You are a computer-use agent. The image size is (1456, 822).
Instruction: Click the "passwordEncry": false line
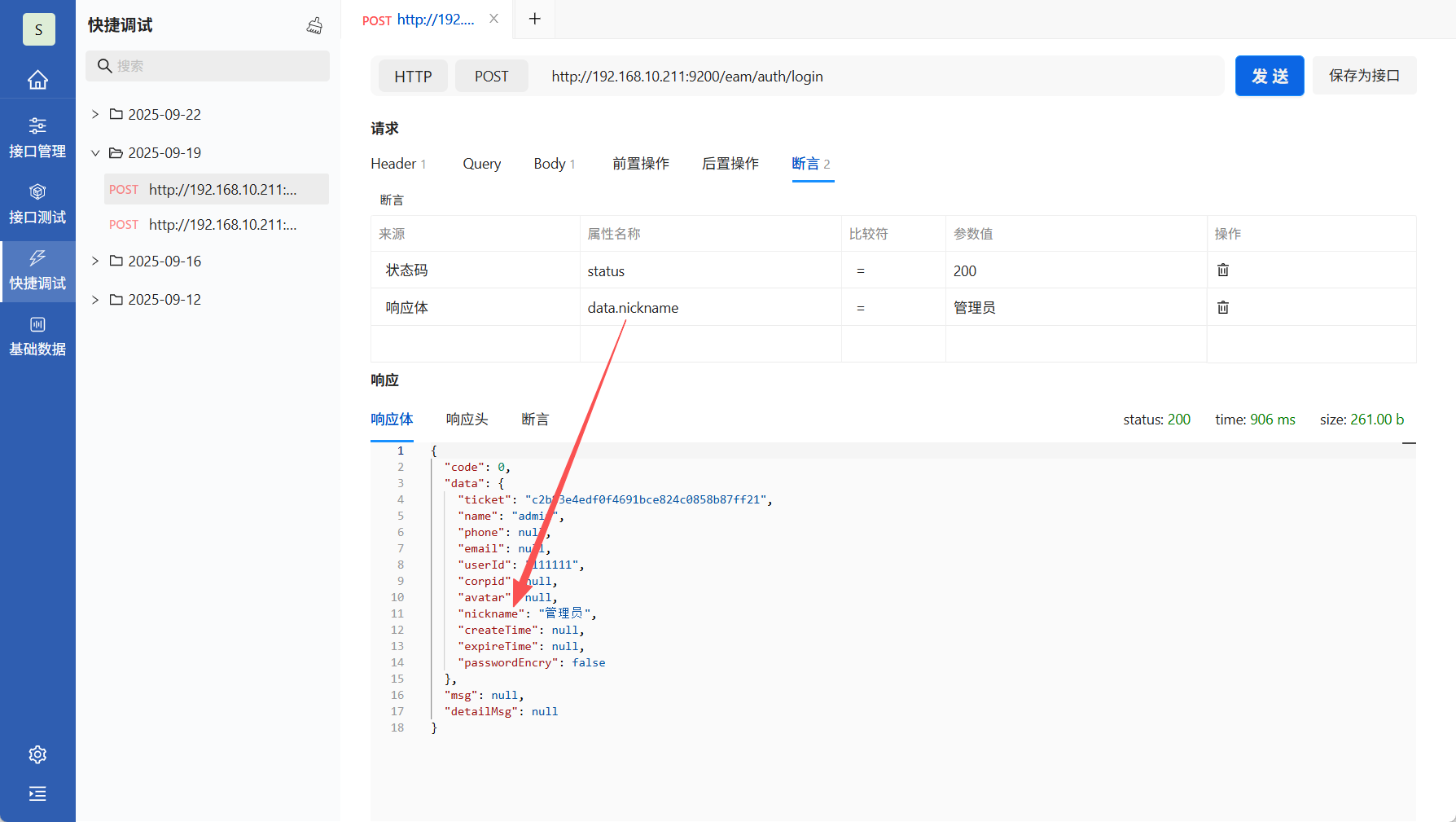pos(532,662)
